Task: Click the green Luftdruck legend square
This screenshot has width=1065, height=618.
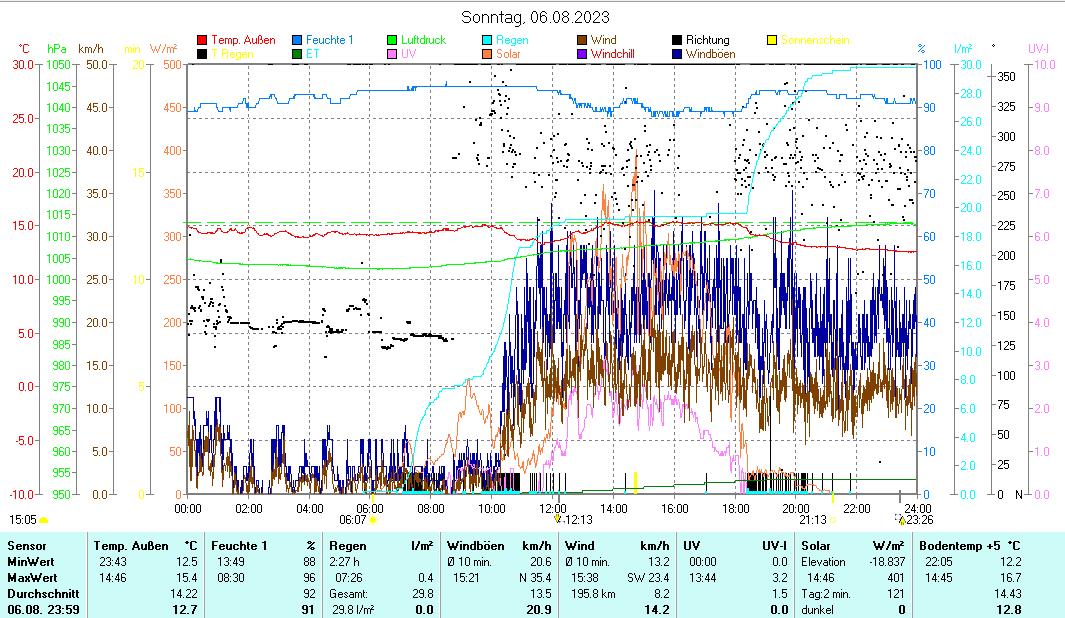Action: (392, 41)
